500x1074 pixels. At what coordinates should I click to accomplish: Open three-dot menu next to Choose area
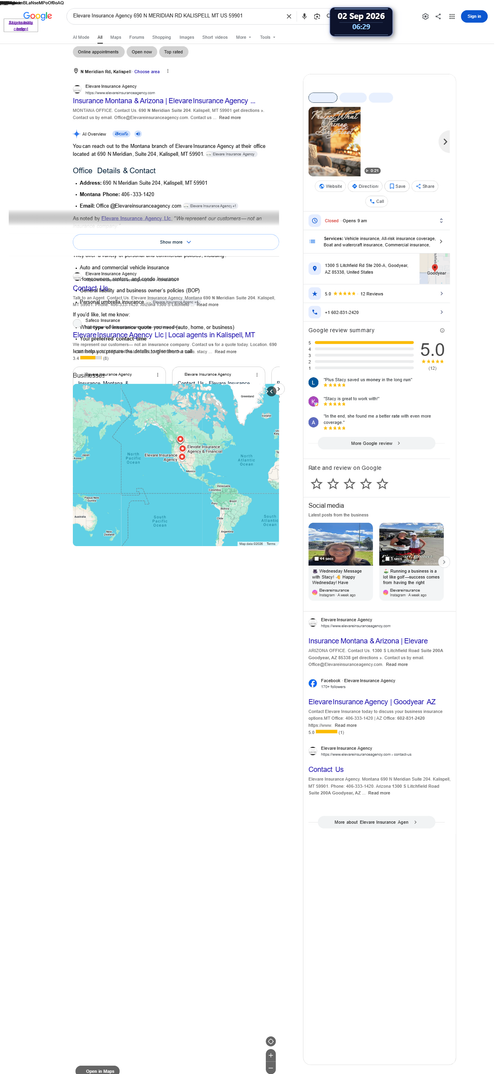(168, 71)
